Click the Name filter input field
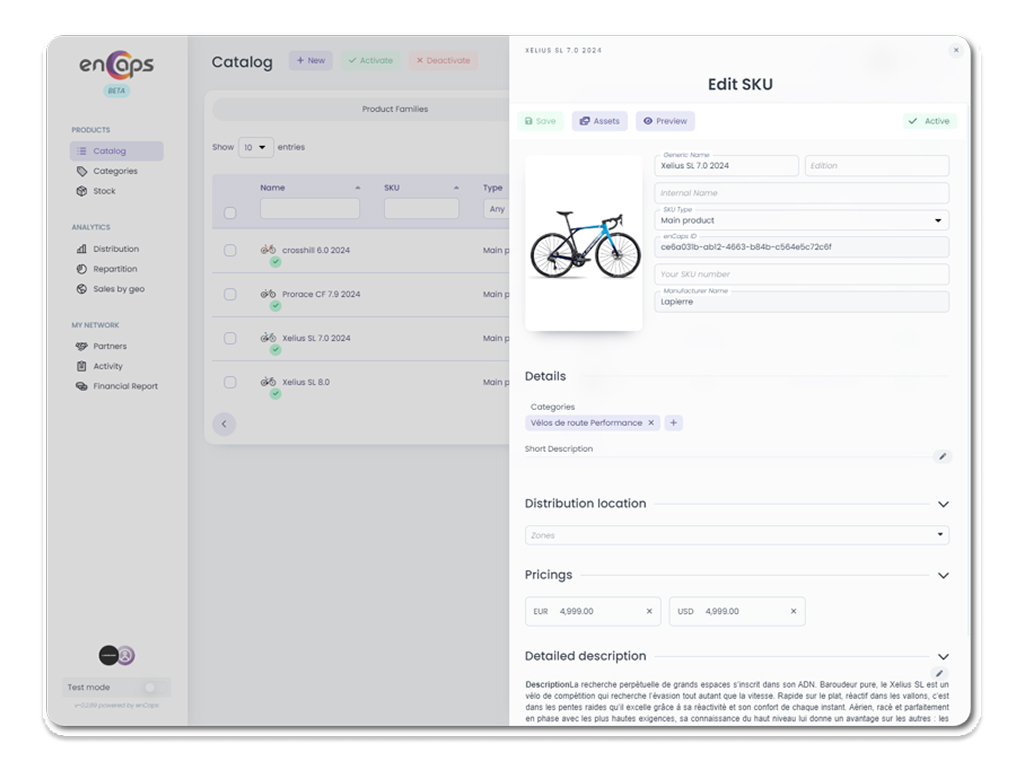Screen dimensions: 1024x768 [310, 209]
